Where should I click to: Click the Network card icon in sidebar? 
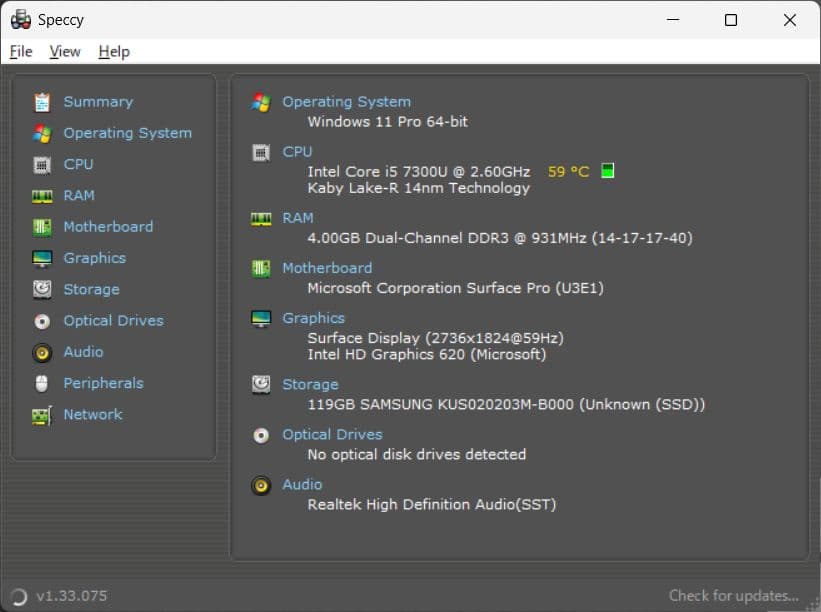[x=42, y=416]
